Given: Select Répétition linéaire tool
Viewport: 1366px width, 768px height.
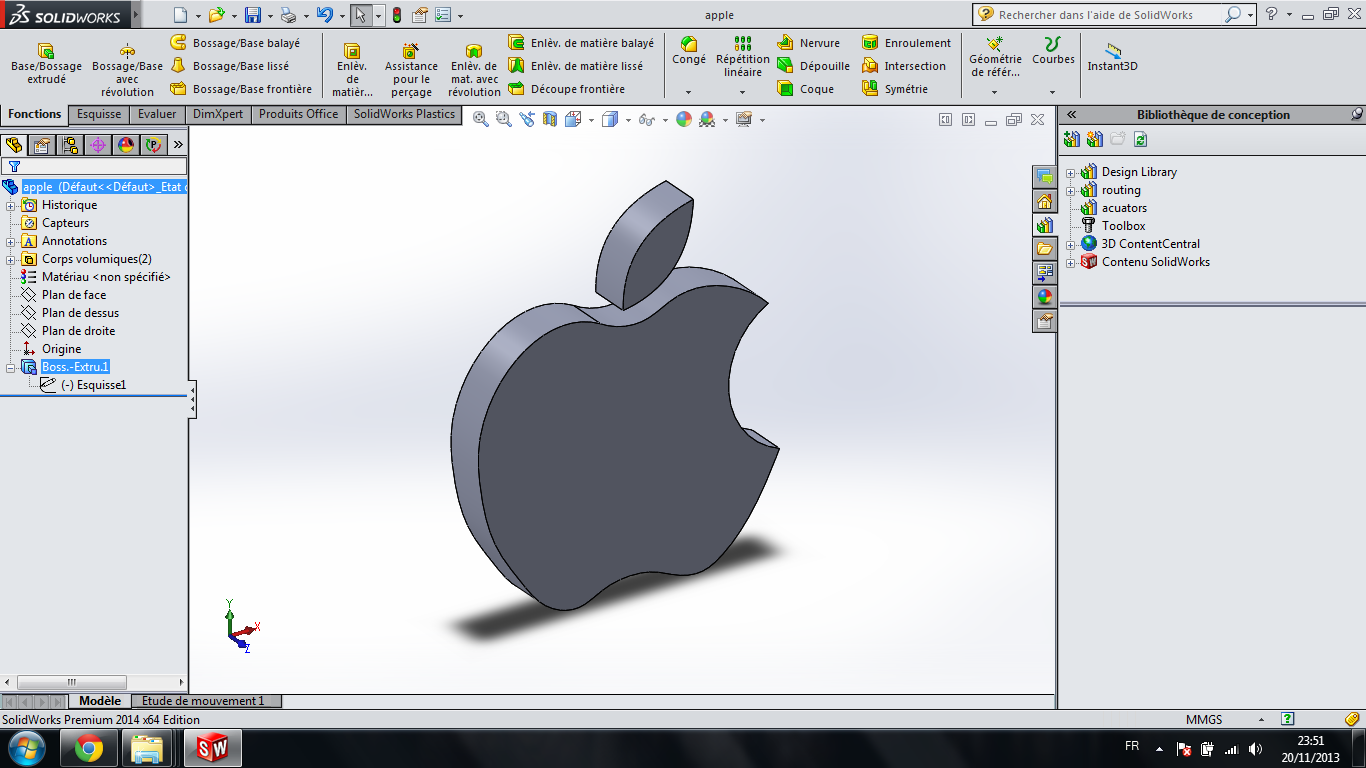Looking at the screenshot, I should tap(743, 57).
